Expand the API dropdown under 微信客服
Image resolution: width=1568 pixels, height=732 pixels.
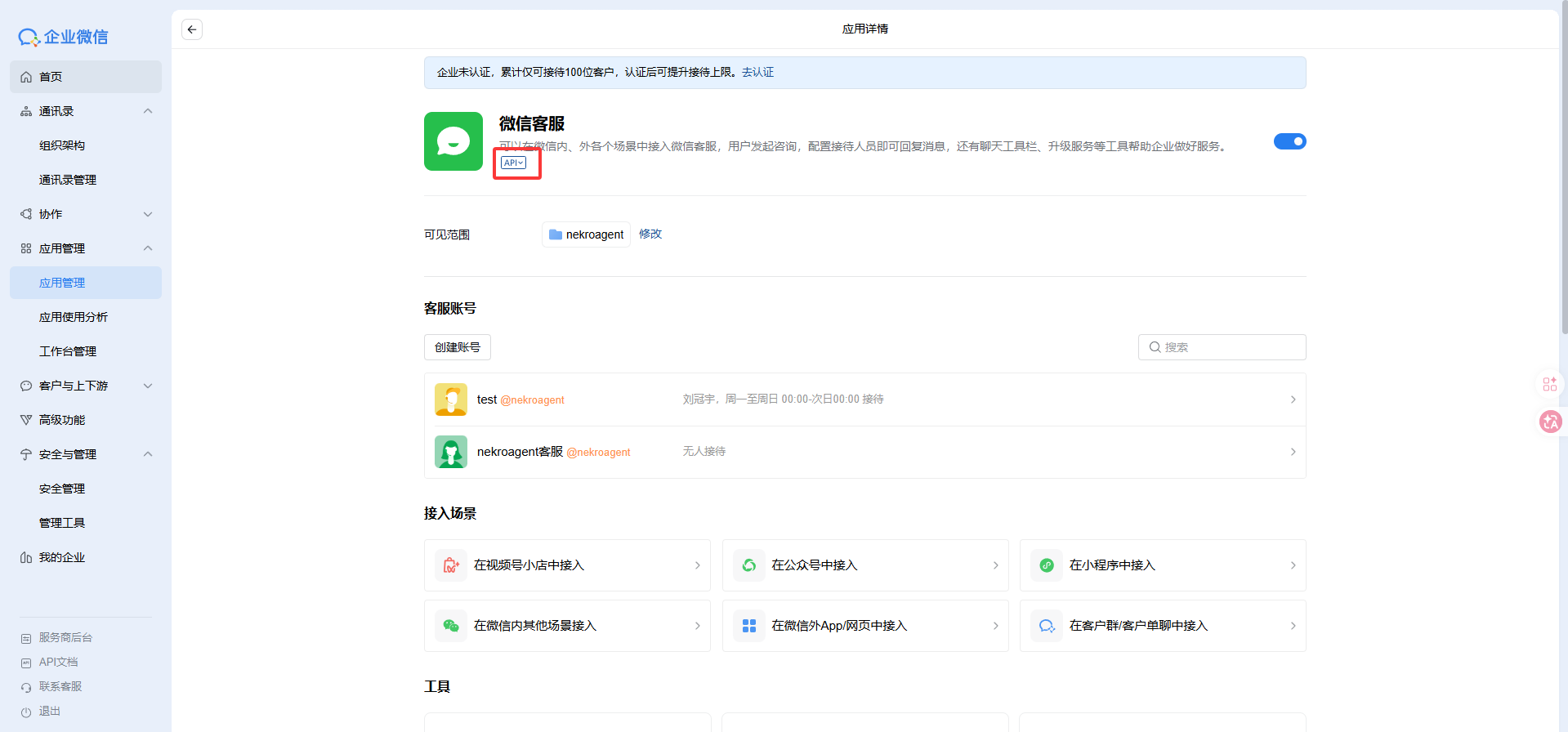point(514,163)
